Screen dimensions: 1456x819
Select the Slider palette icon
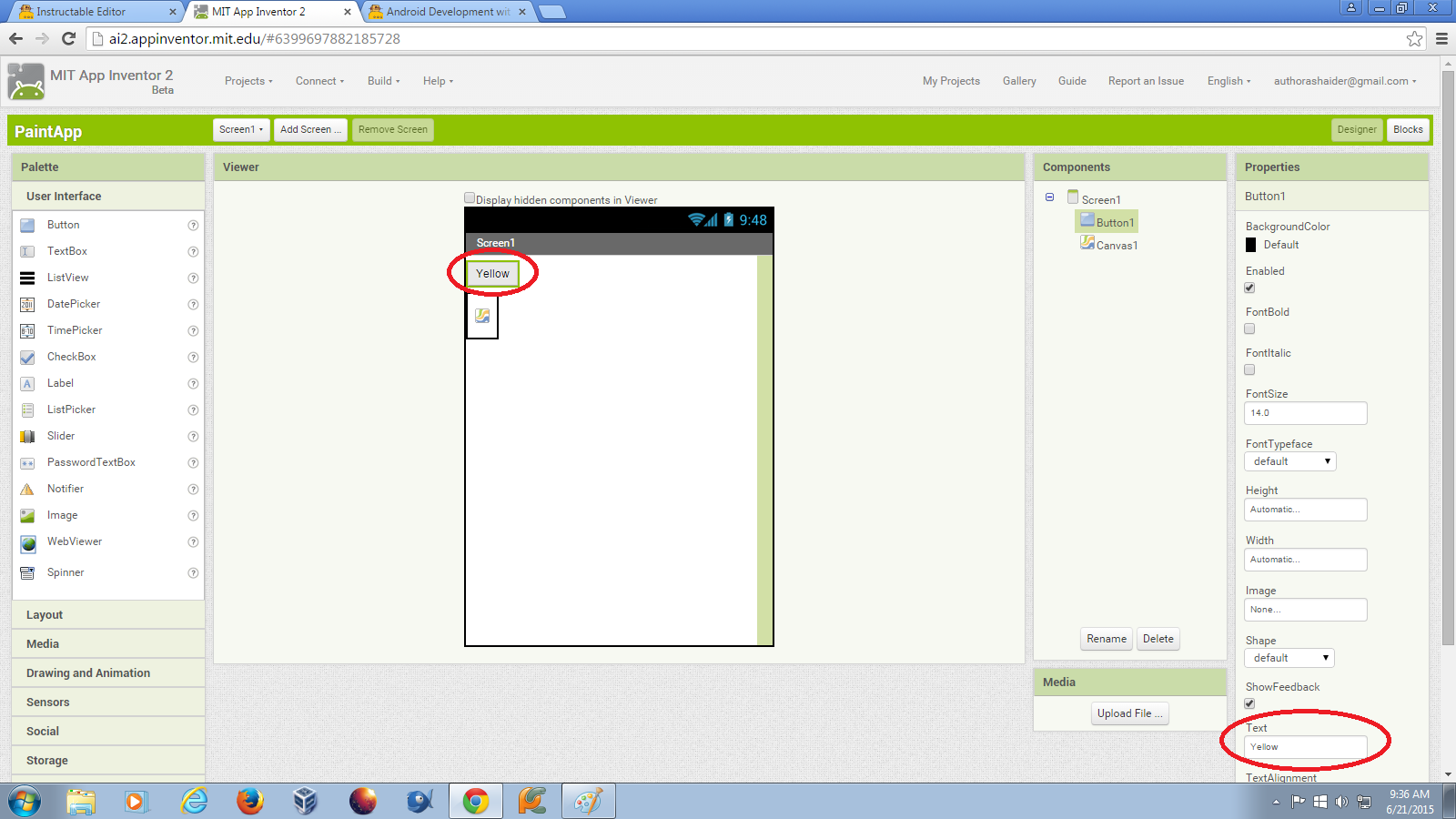coord(27,436)
